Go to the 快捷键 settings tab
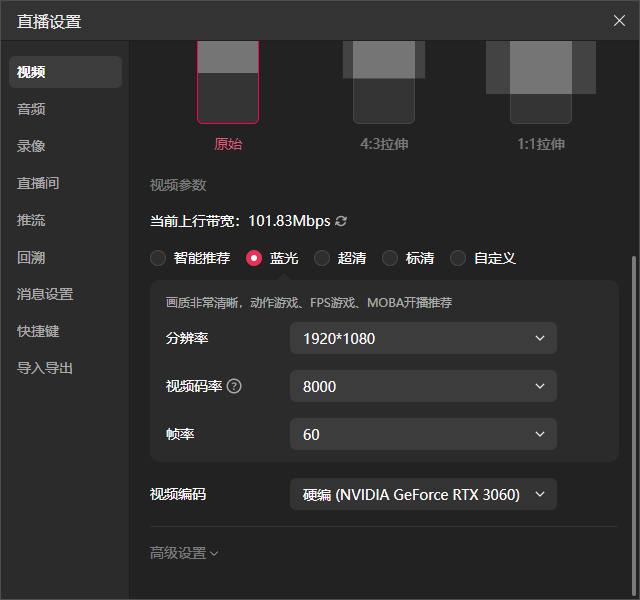The height and width of the screenshot is (600, 640). coord(38,331)
